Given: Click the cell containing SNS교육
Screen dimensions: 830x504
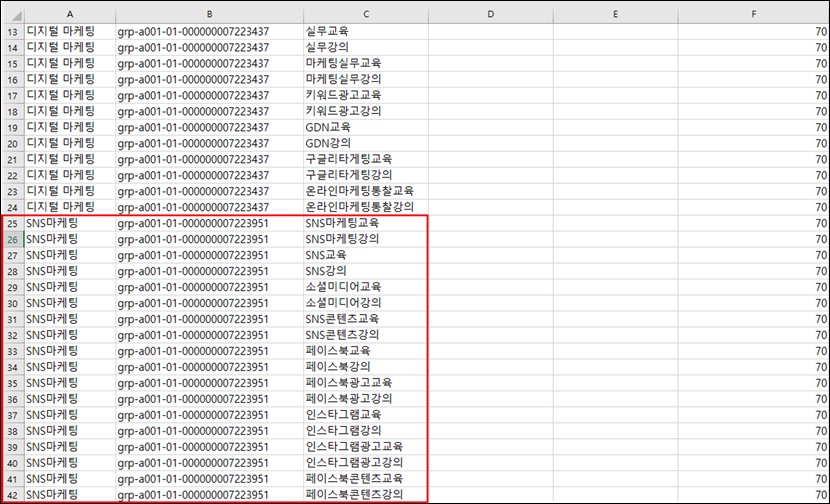Looking at the screenshot, I should pos(366,255).
